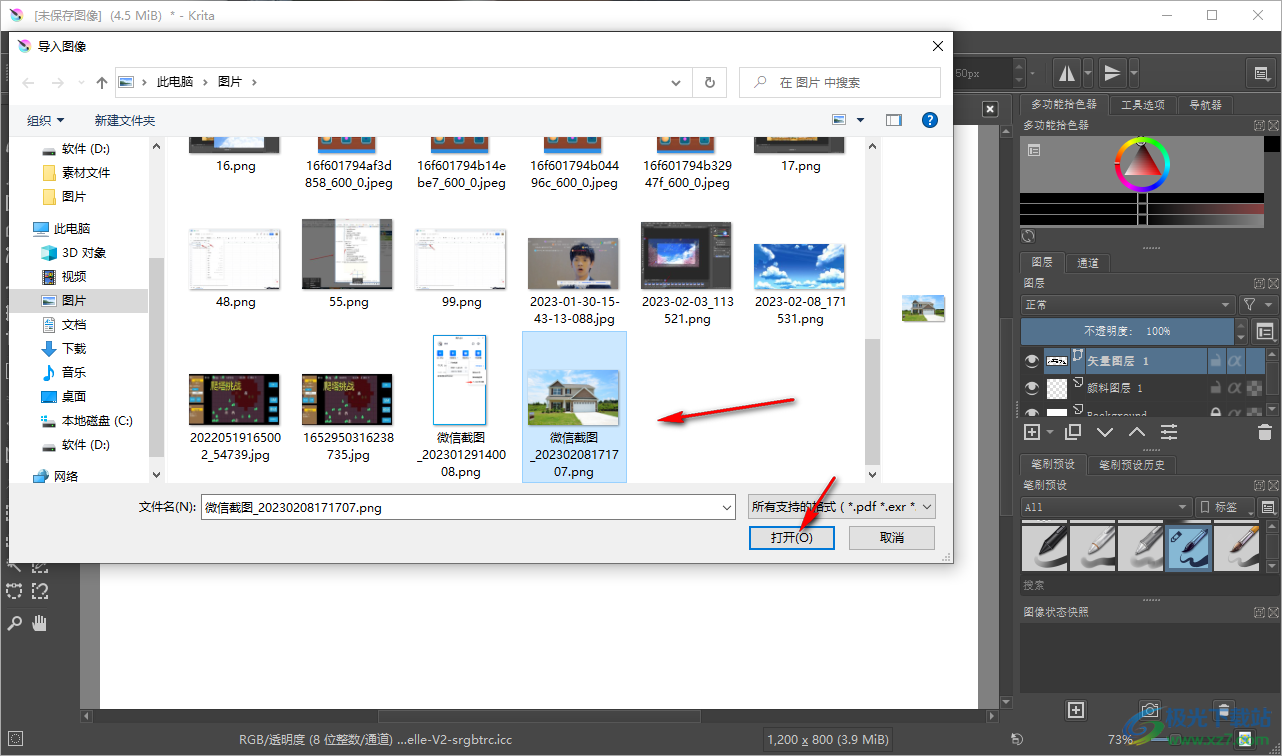Click 此电脑 in the address breadcrumb
Screen dimensions: 1282x756
coord(175,82)
